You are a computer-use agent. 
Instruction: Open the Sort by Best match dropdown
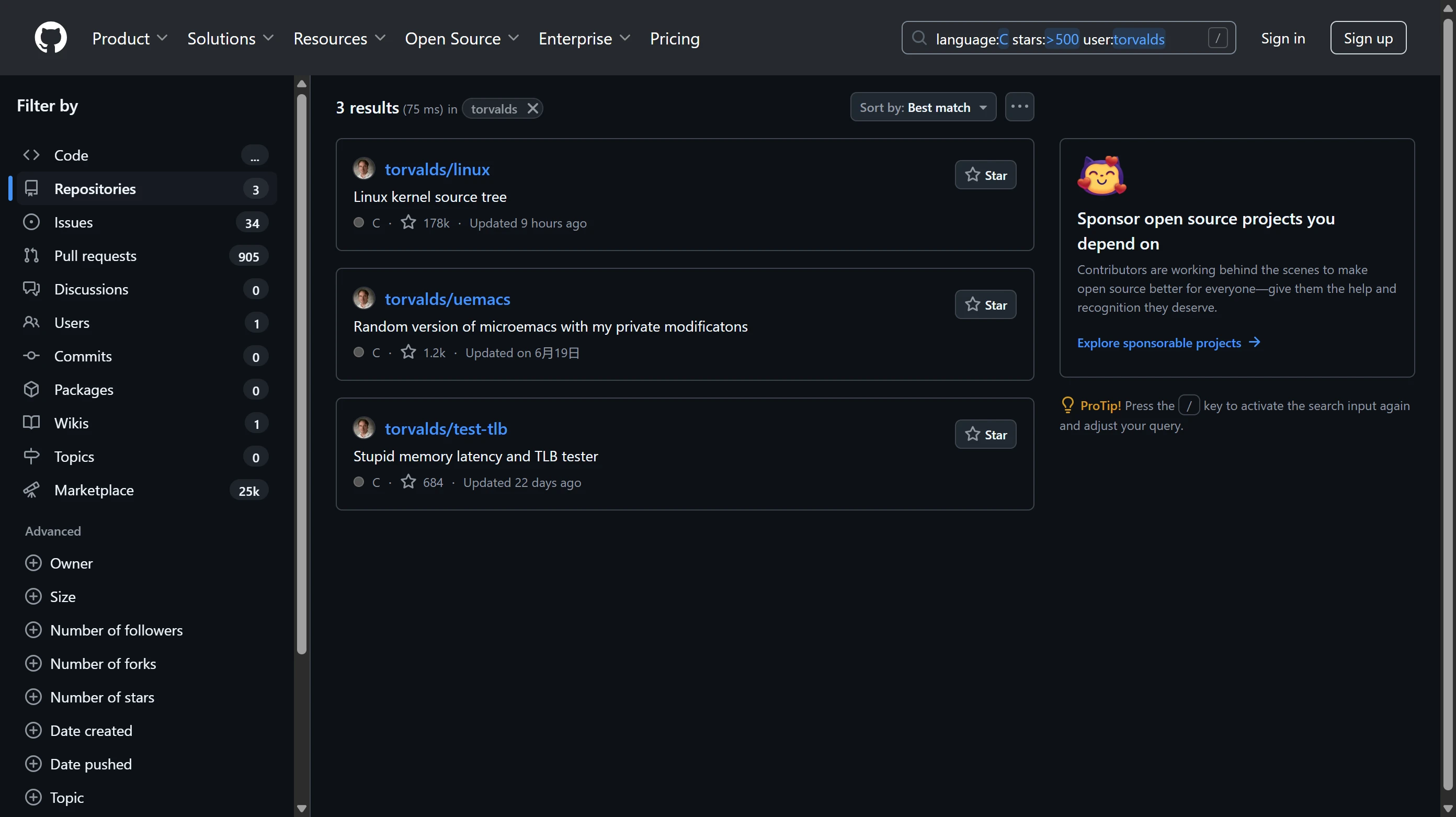[923, 107]
